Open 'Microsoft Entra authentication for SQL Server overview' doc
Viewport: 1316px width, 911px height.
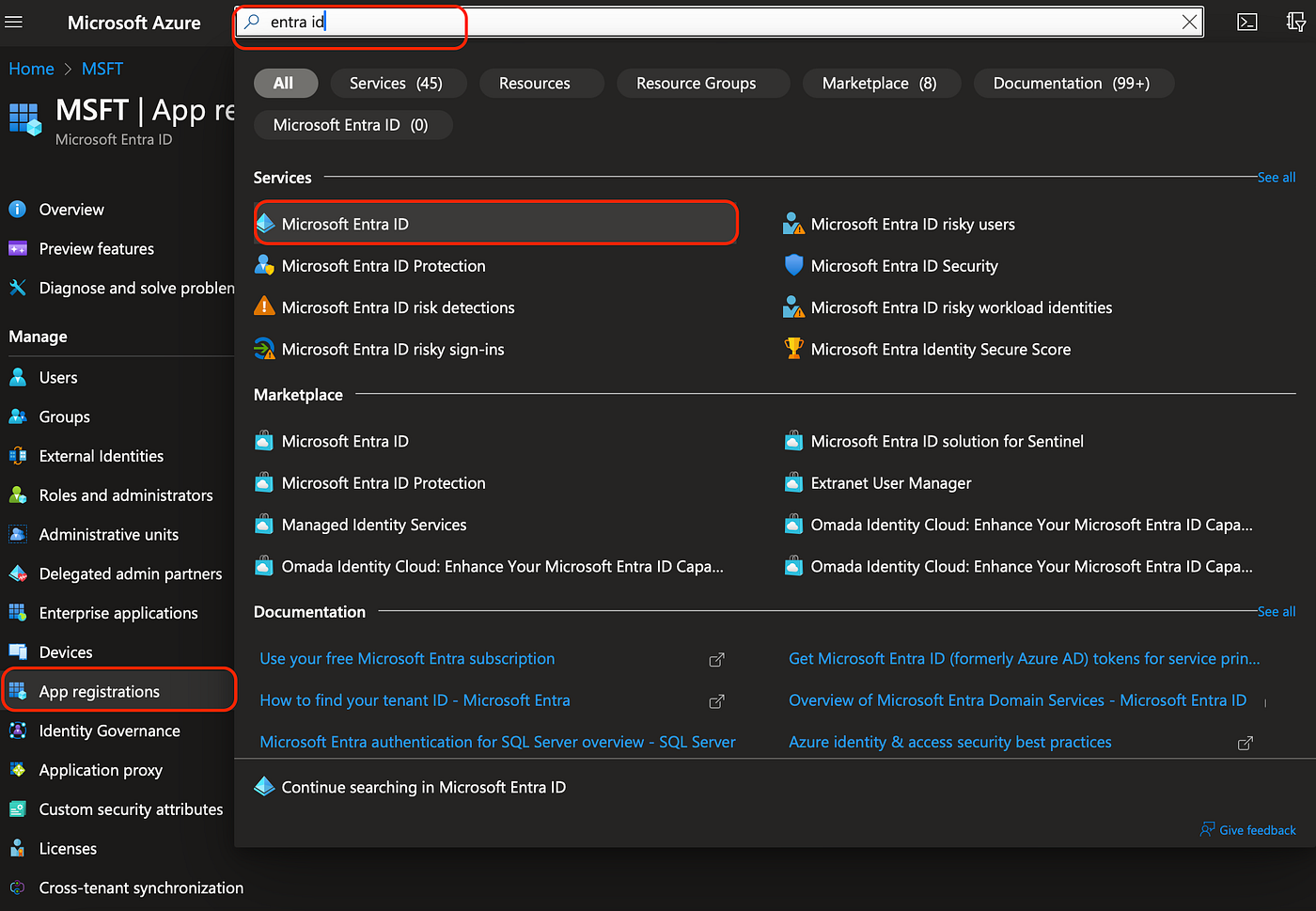tap(497, 742)
